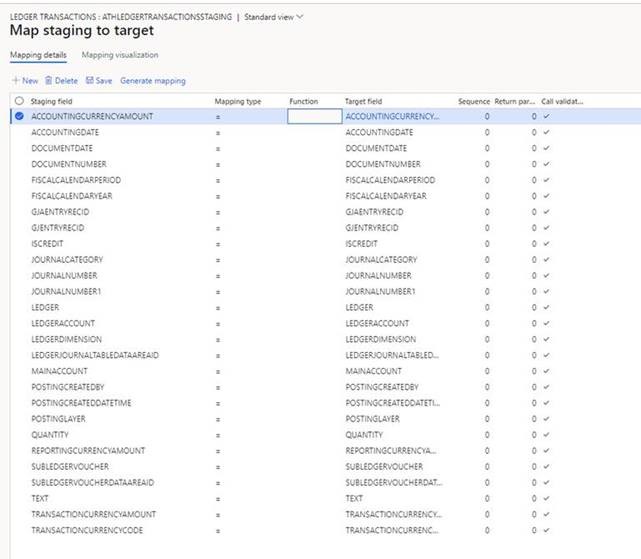Select the Mapping details tab
Screen dimensions: 641x559
click(x=38, y=55)
